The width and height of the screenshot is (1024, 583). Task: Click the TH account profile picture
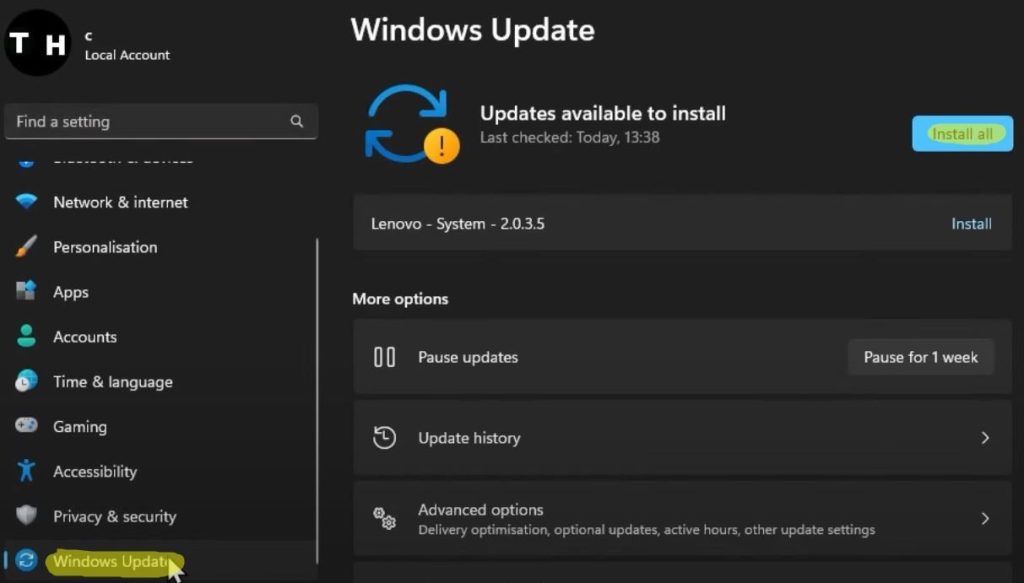(38, 43)
